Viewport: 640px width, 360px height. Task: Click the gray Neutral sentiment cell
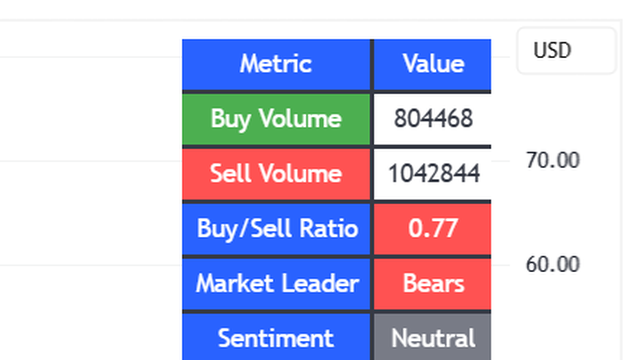click(433, 337)
